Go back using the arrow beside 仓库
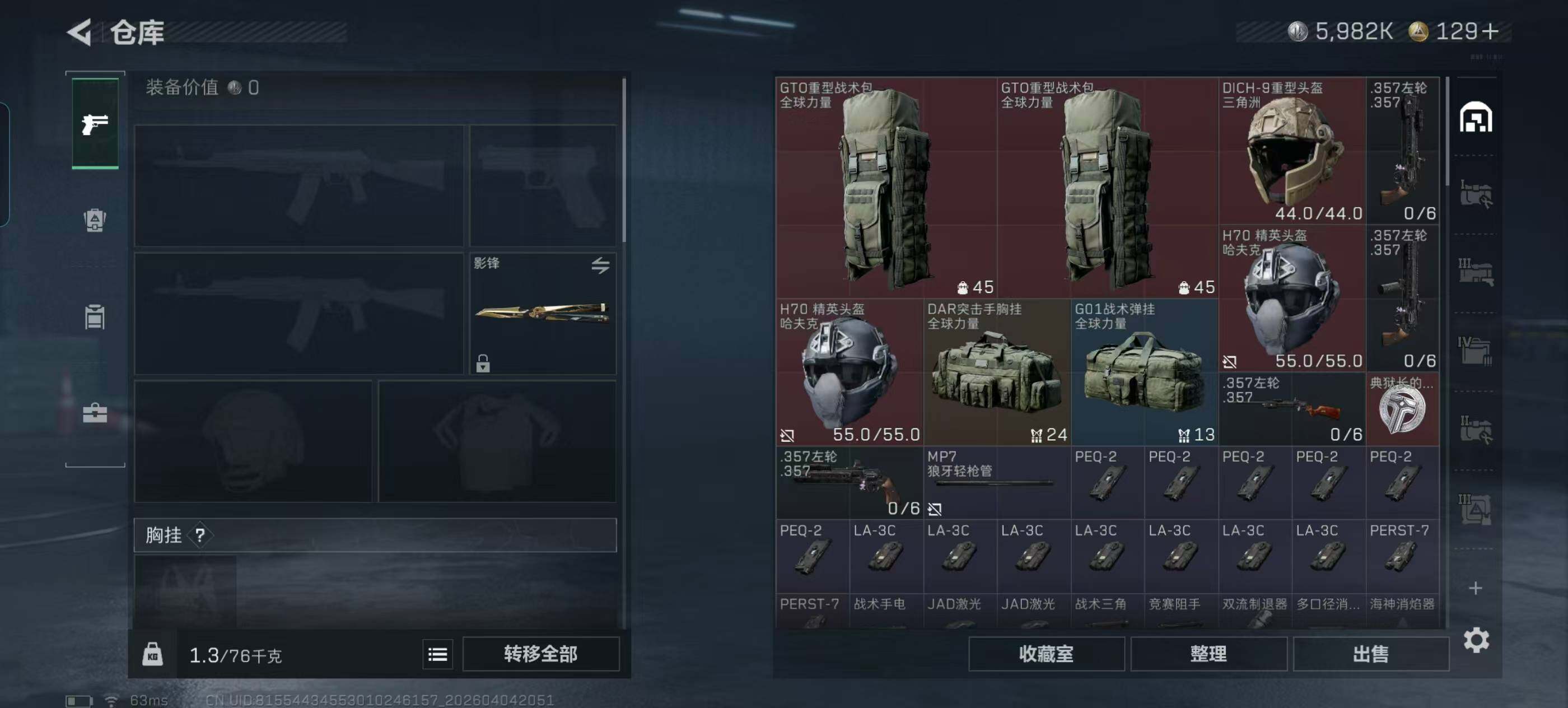Screen dimensions: 1568x708 79,32
